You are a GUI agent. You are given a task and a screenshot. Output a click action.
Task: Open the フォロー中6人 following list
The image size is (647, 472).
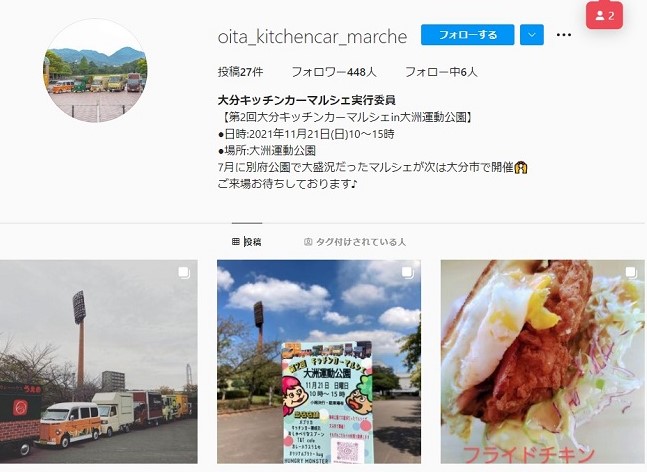click(x=441, y=72)
